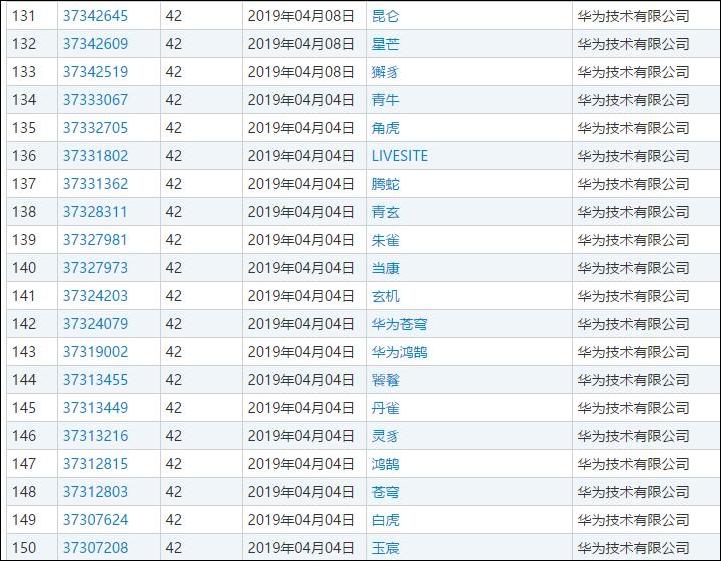Click the trademark name in row 133
The image size is (721, 561).
point(385,72)
